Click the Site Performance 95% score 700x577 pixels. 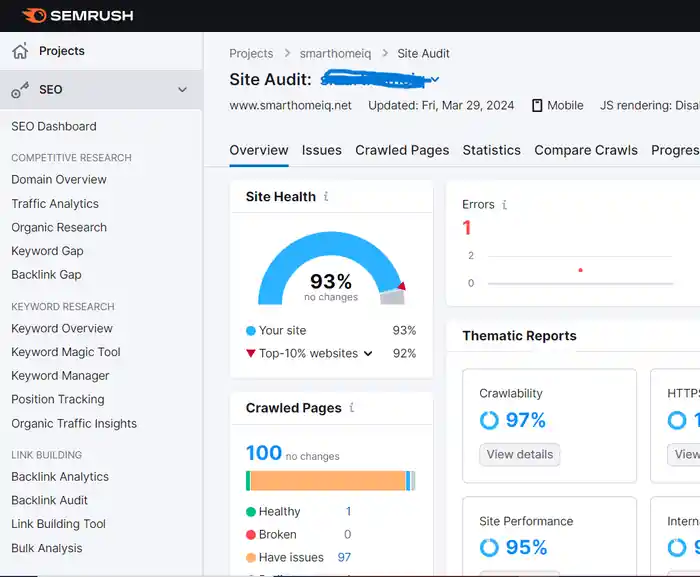point(526,548)
